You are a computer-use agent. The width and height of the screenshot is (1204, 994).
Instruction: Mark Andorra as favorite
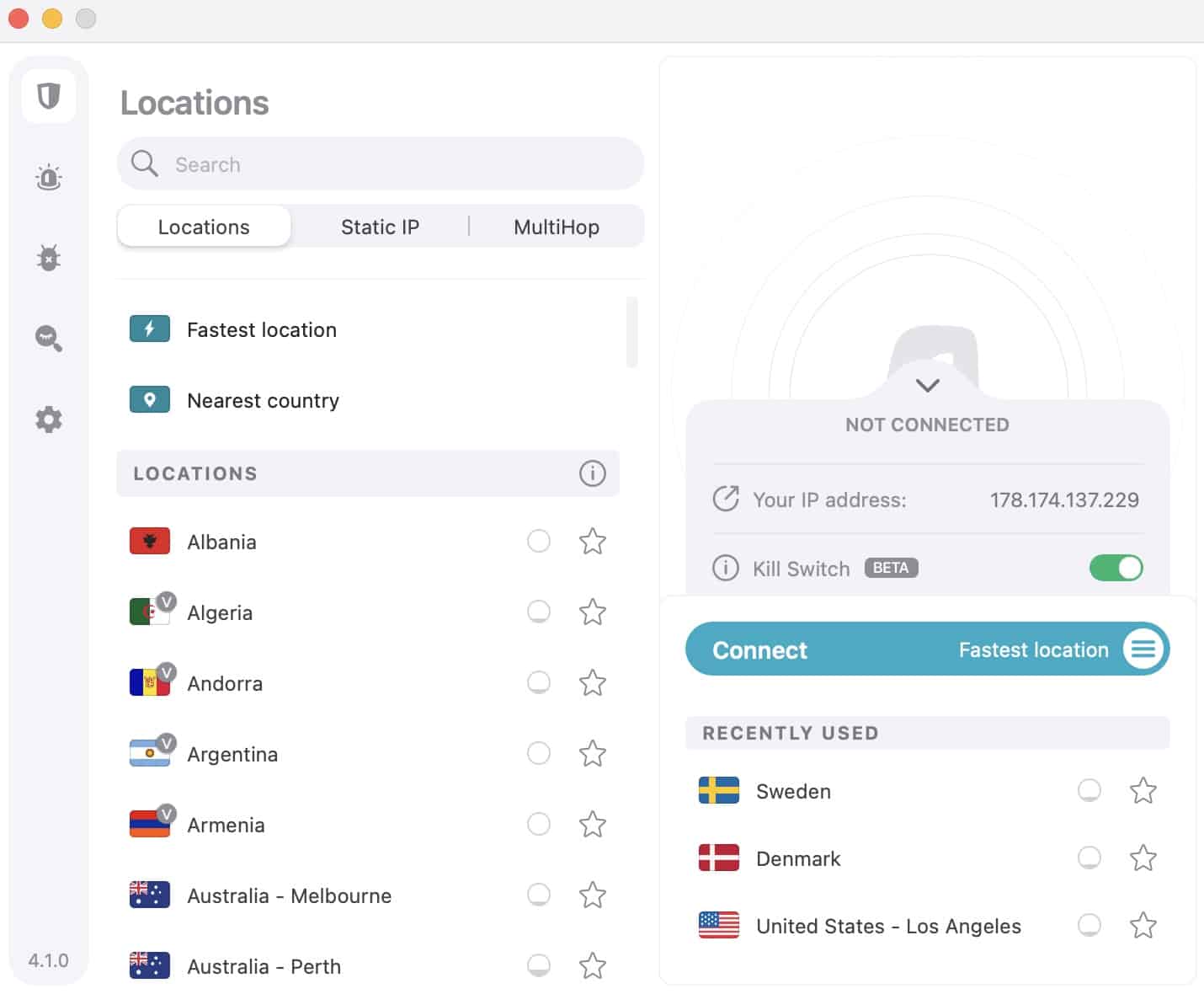coord(593,682)
